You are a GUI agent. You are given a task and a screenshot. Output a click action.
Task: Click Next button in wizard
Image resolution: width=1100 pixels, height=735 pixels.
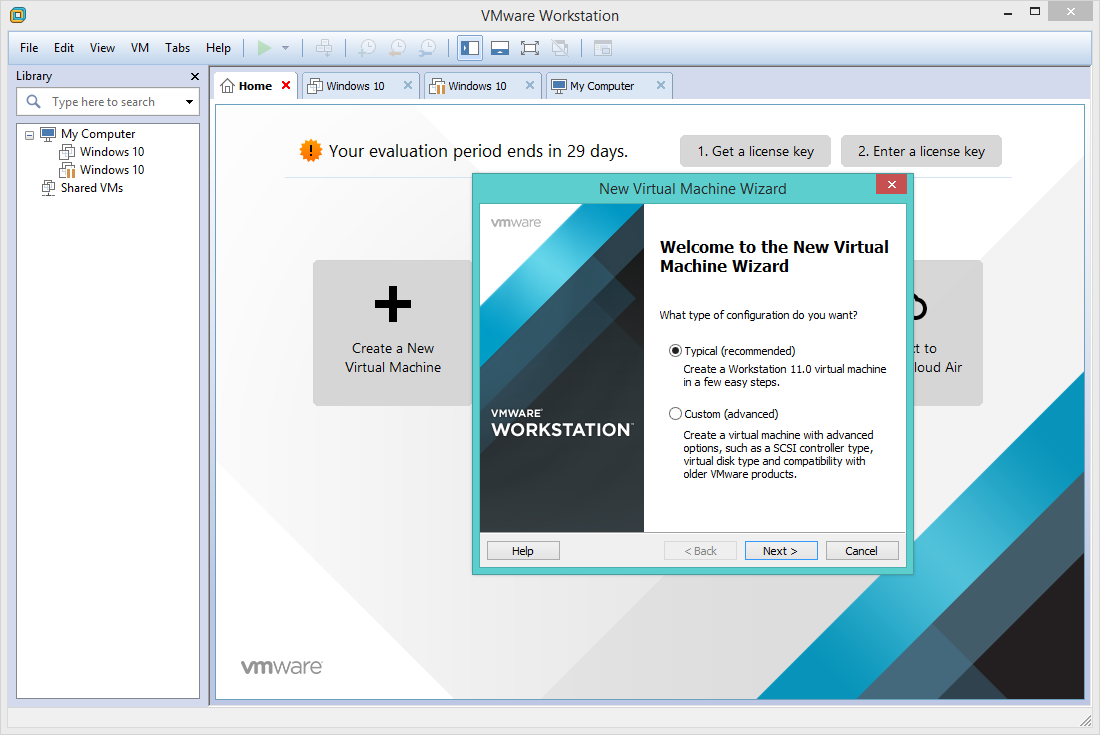tap(781, 551)
